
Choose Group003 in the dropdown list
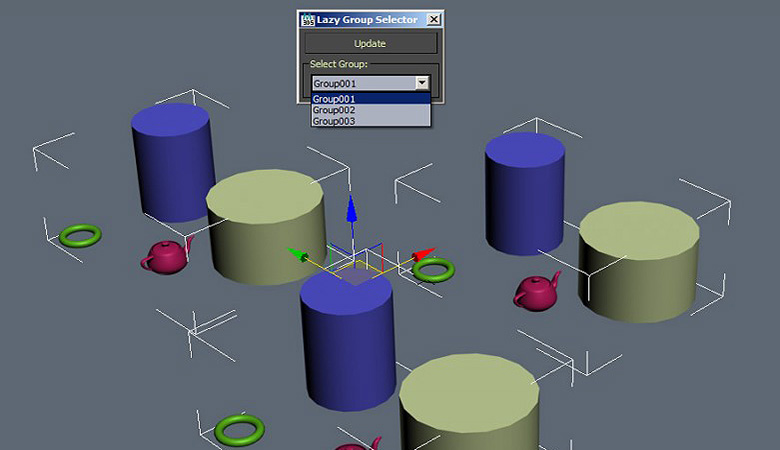[371, 121]
